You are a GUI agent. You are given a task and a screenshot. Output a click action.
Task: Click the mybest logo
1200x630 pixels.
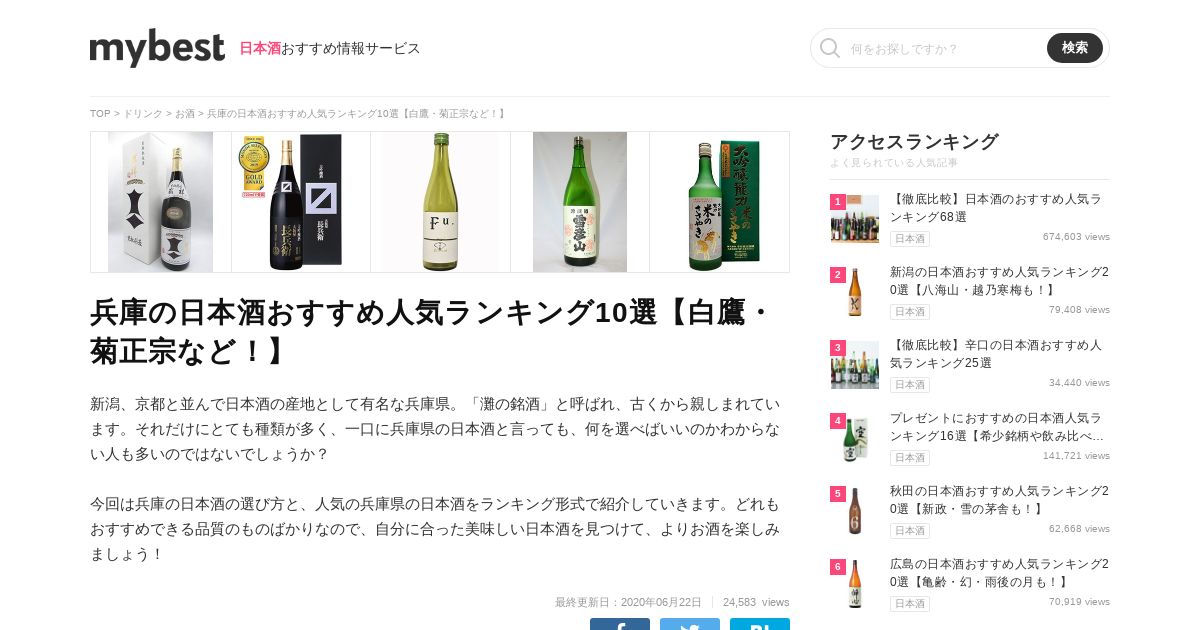coord(157,48)
